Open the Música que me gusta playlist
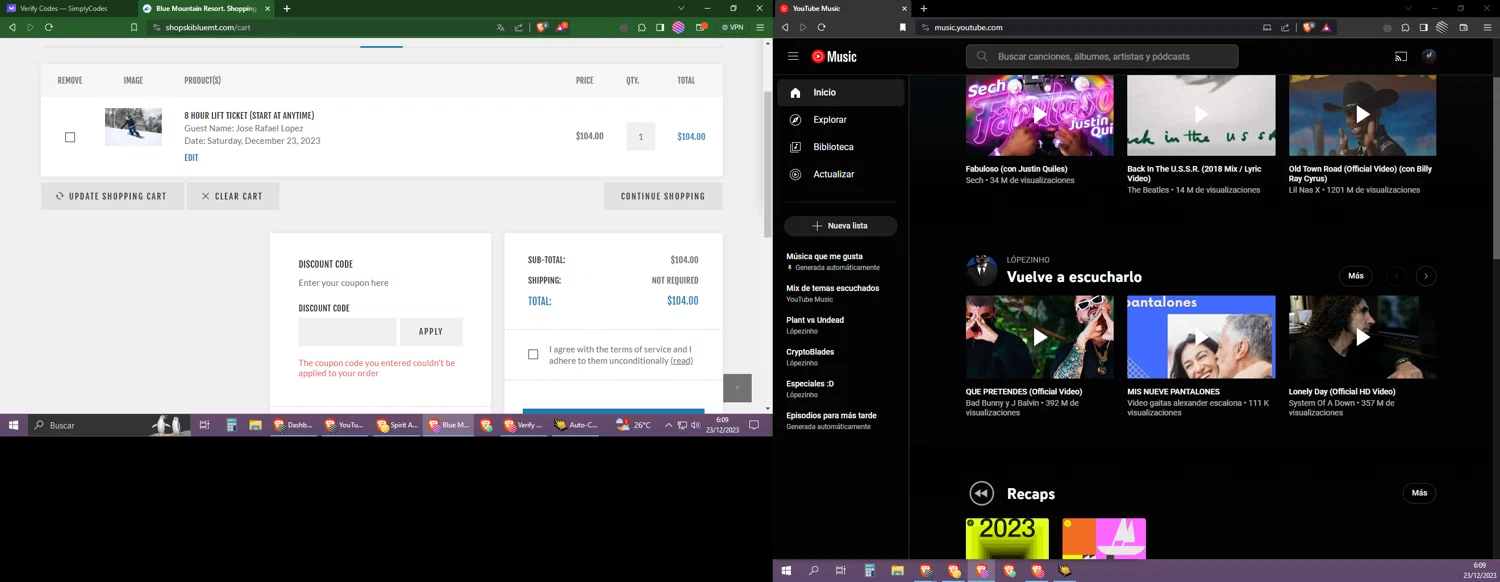The height and width of the screenshot is (582, 1500). 841,262
